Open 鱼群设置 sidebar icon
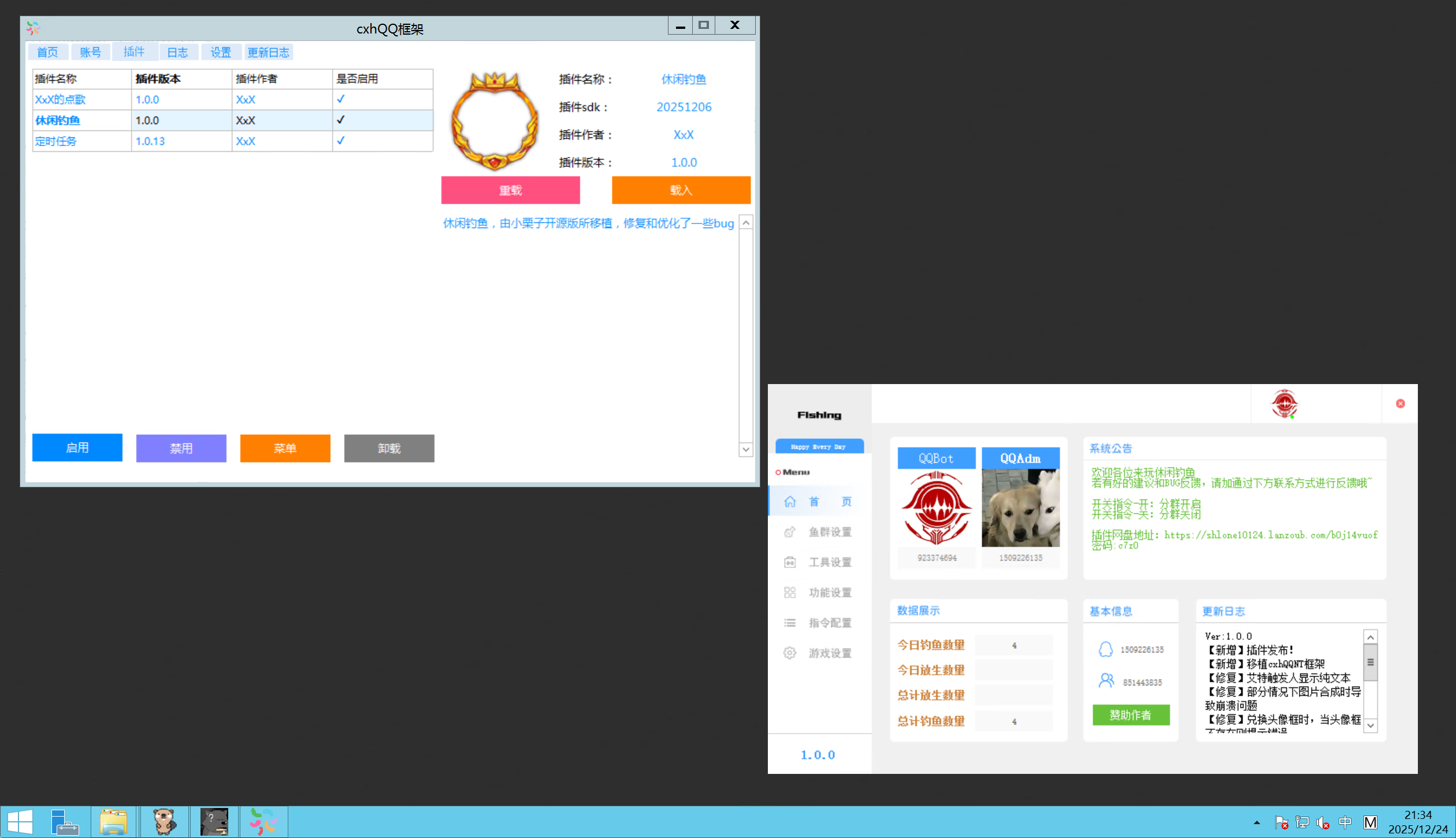 click(790, 532)
